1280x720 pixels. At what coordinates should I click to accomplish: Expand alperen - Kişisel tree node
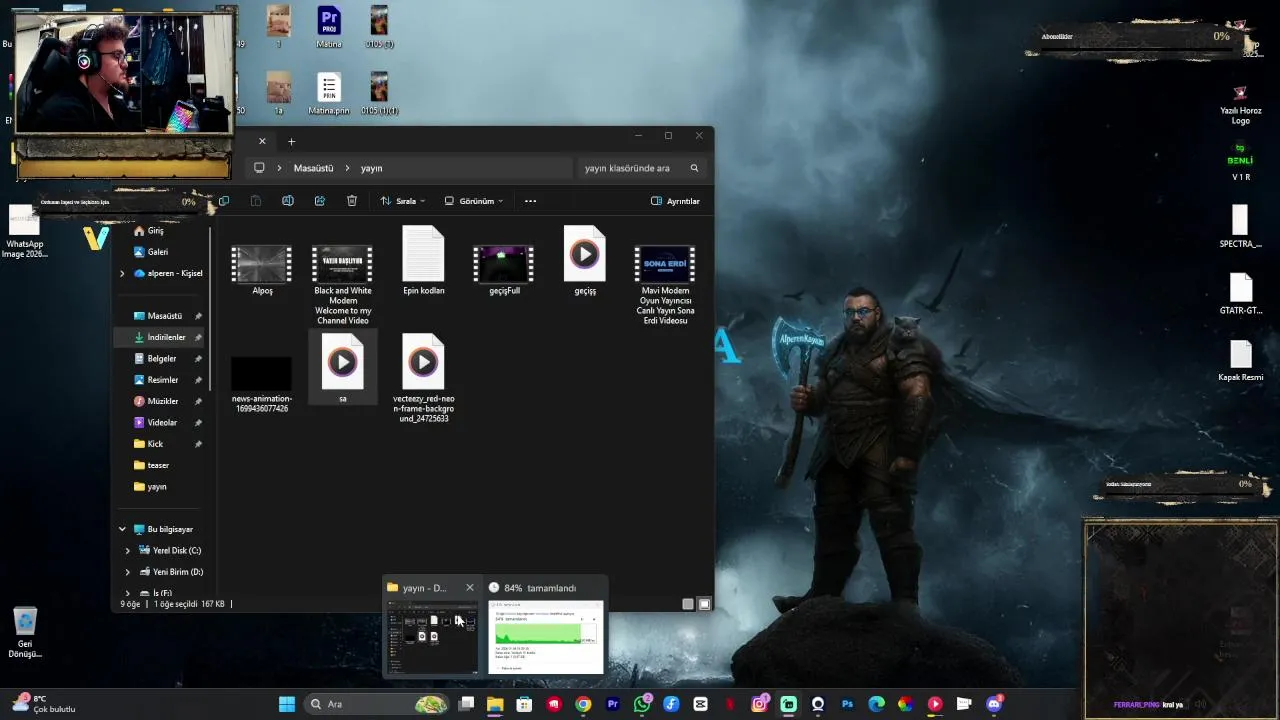click(x=123, y=273)
